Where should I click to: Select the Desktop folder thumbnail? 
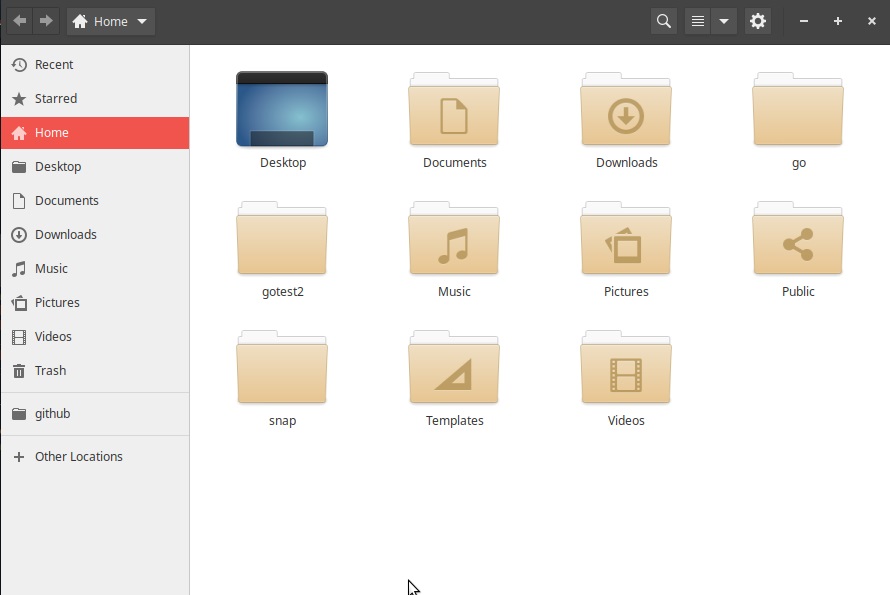(x=282, y=109)
